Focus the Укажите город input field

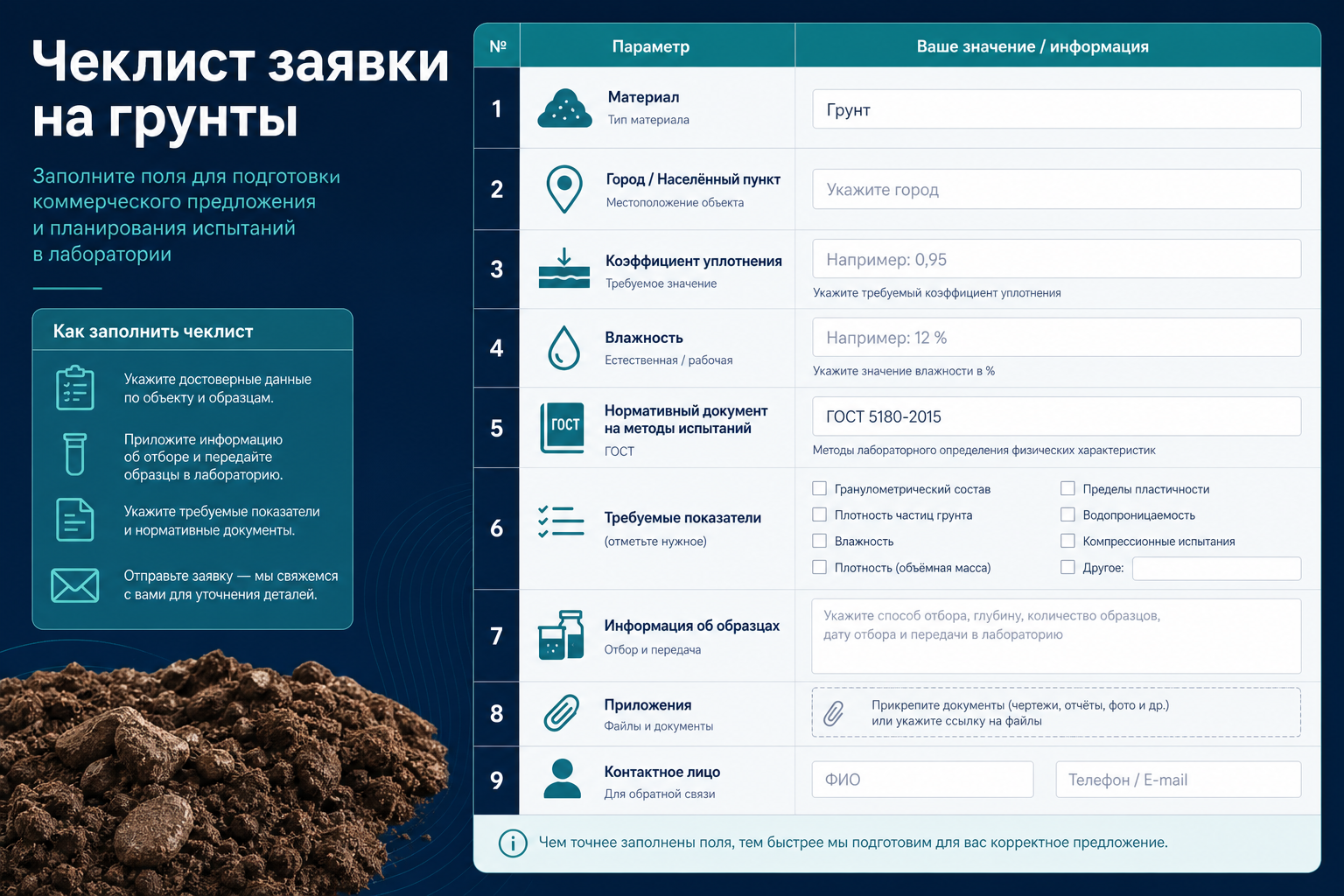[1057, 189]
